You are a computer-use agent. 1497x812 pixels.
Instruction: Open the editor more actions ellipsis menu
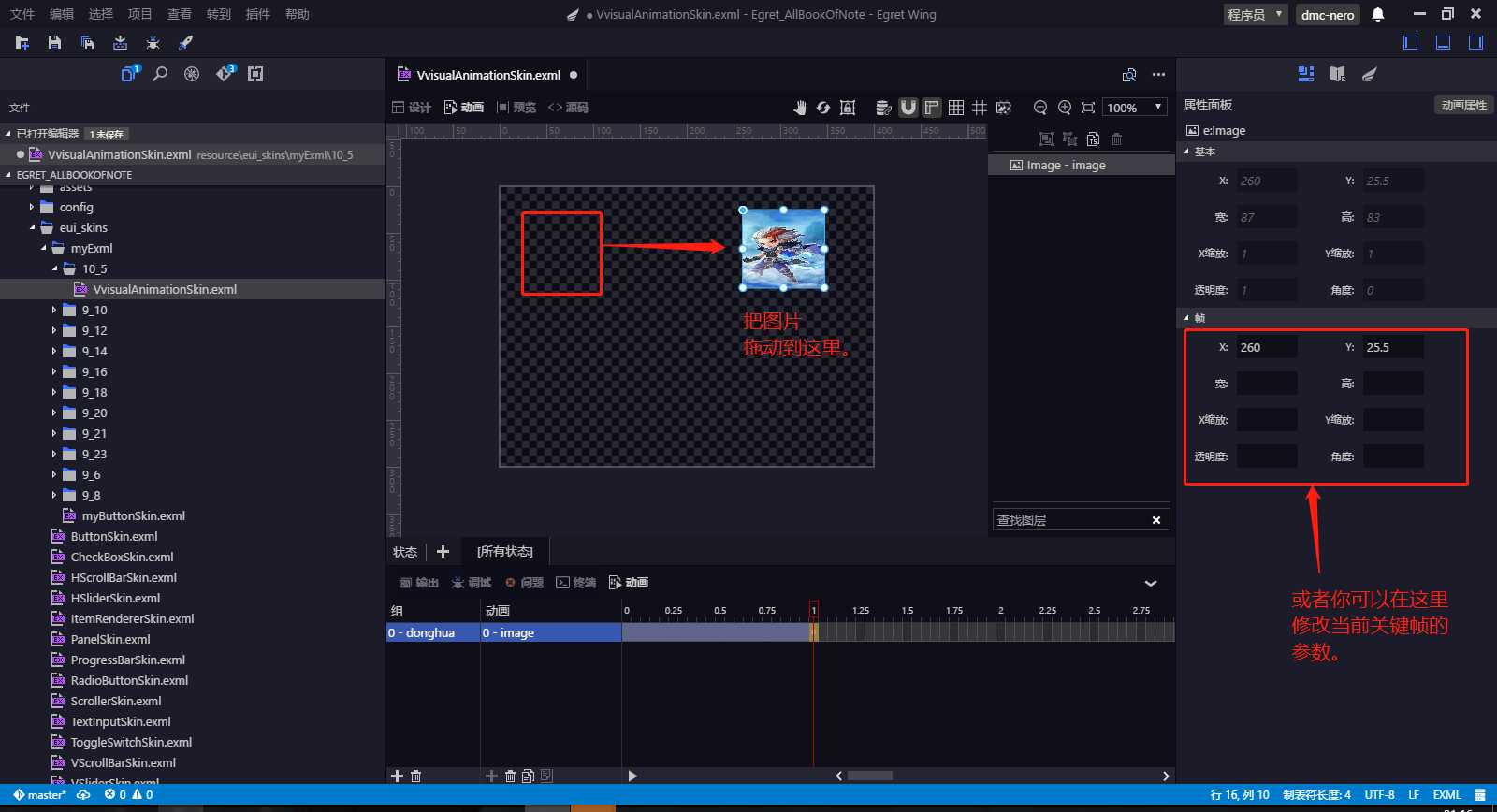1158,75
